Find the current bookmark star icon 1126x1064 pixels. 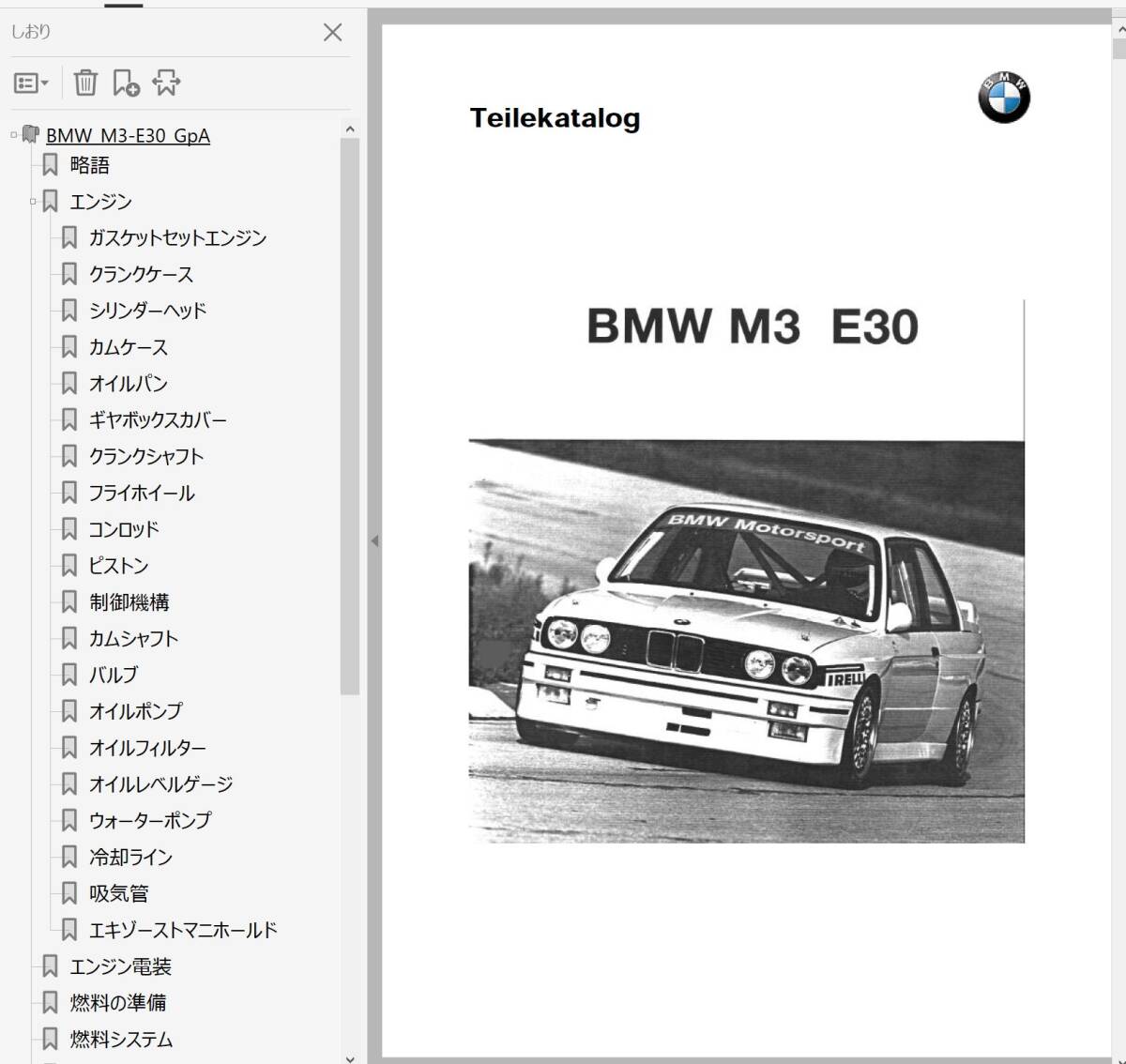[x=166, y=84]
